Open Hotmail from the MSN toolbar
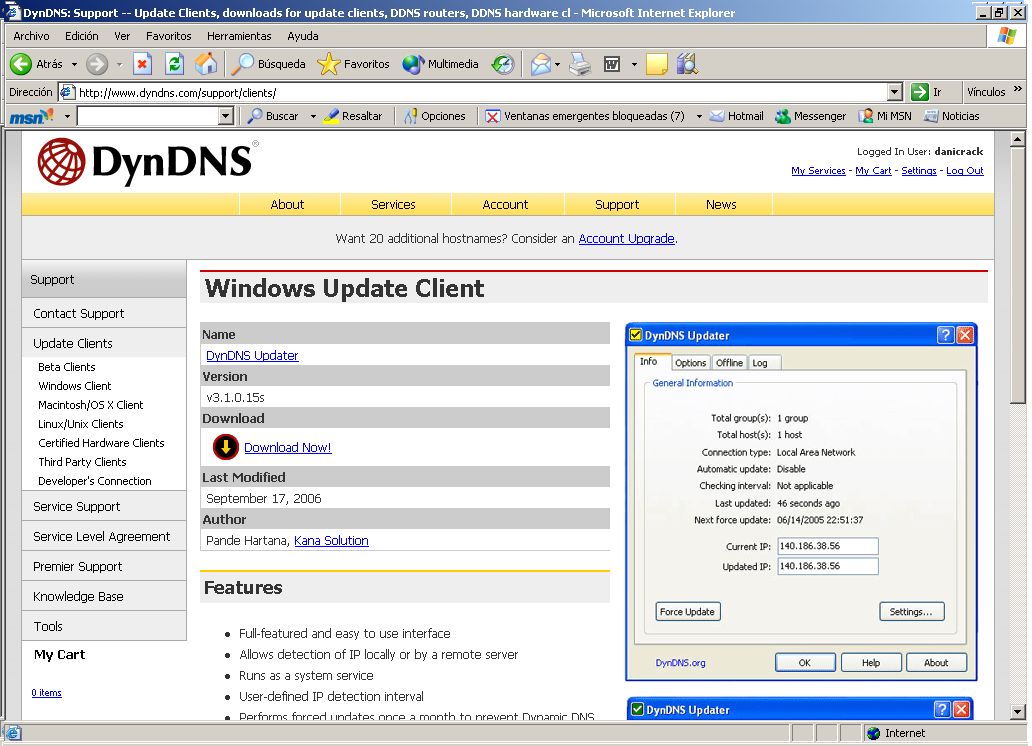Image resolution: width=1032 pixels, height=746 pixels. (x=736, y=117)
